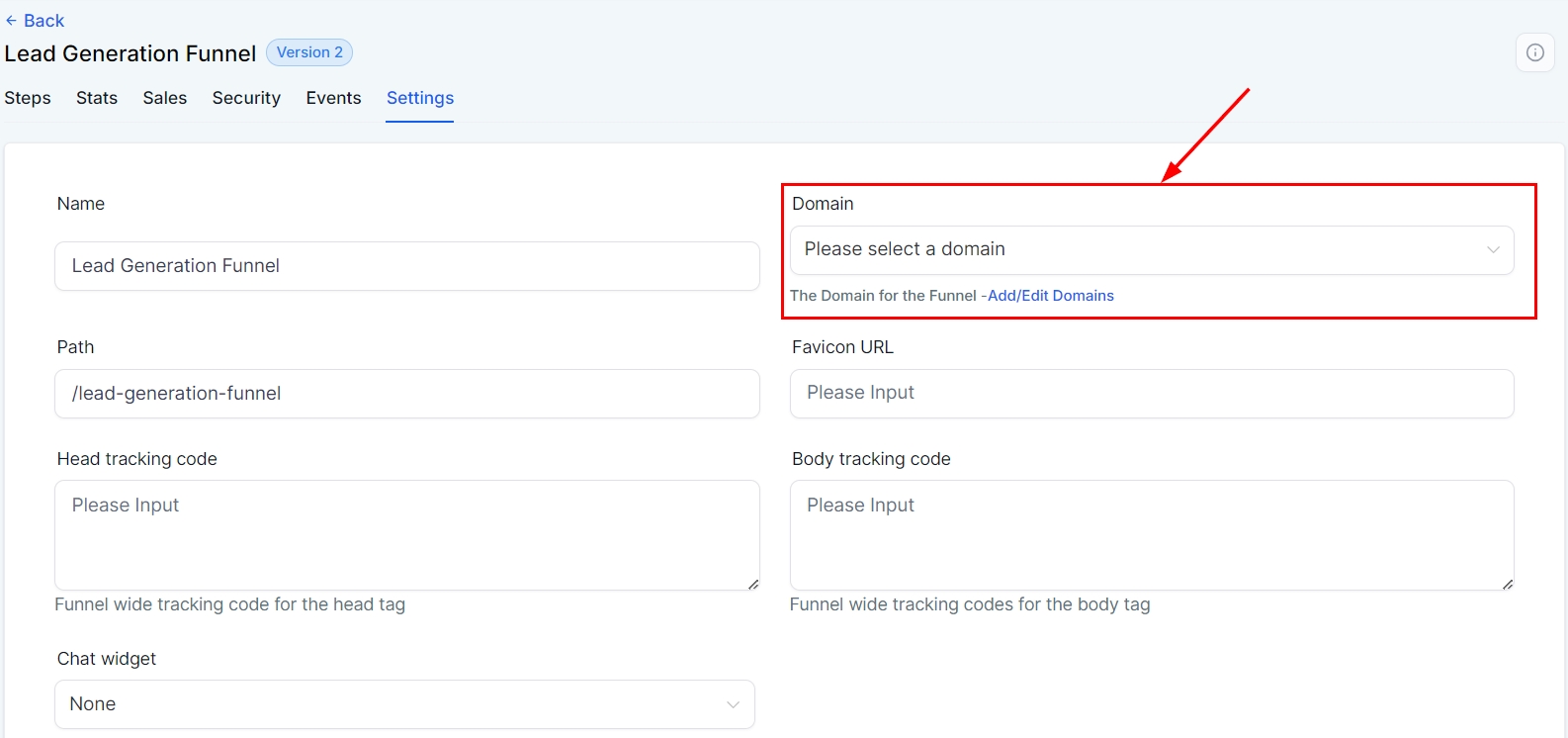The height and width of the screenshot is (738, 1568).
Task: Open the Add/Edit Domains link
Action: (1050, 296)
